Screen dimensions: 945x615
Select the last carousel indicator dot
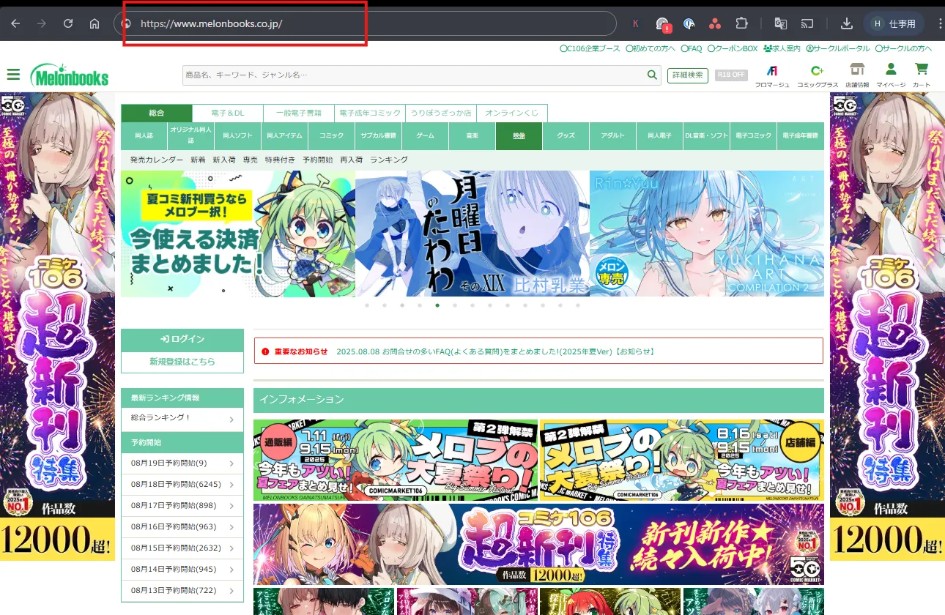[x=578, y=305]
